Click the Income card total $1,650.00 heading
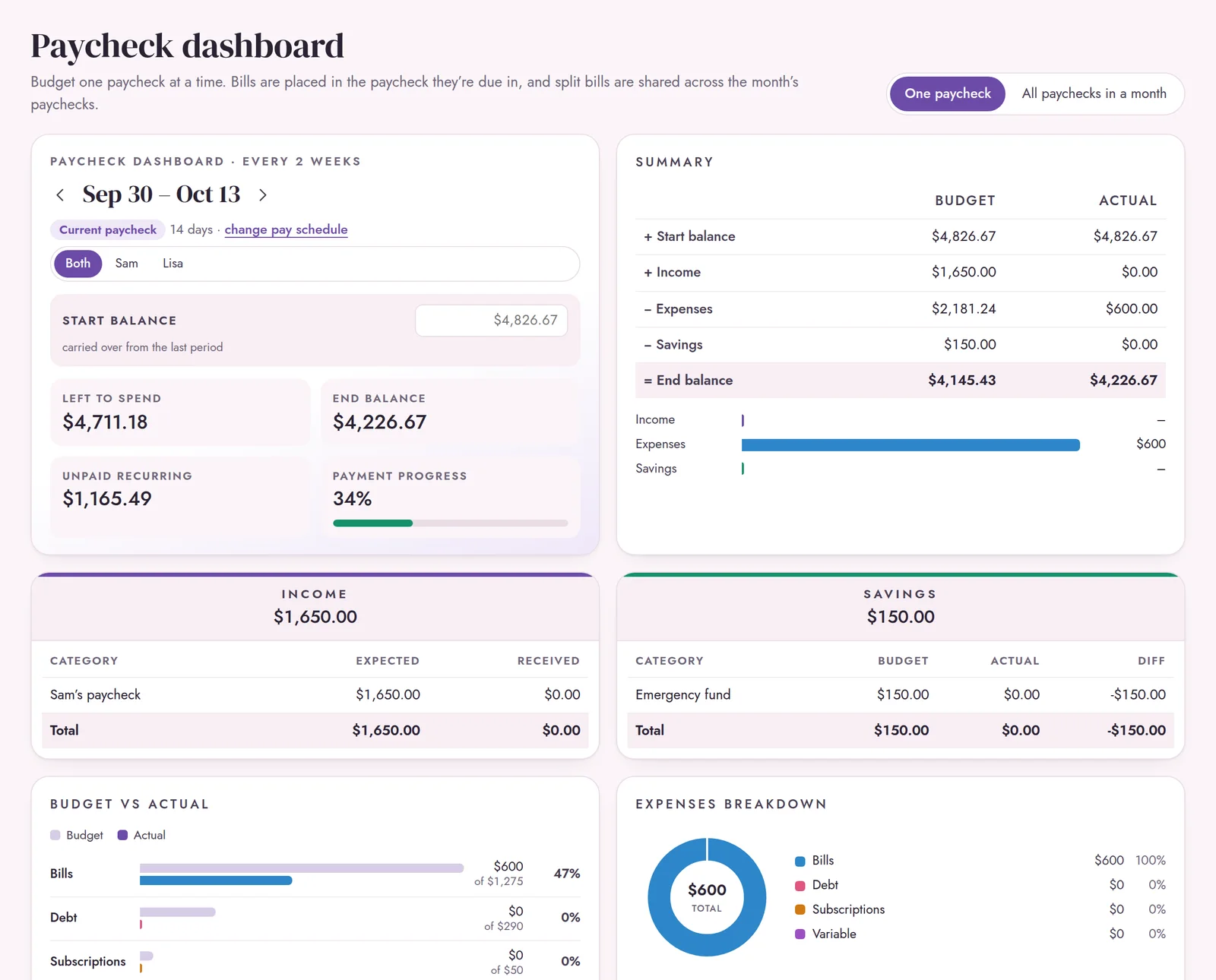The width and height of the screenshot is (1216, 980). tap(315, 617)
